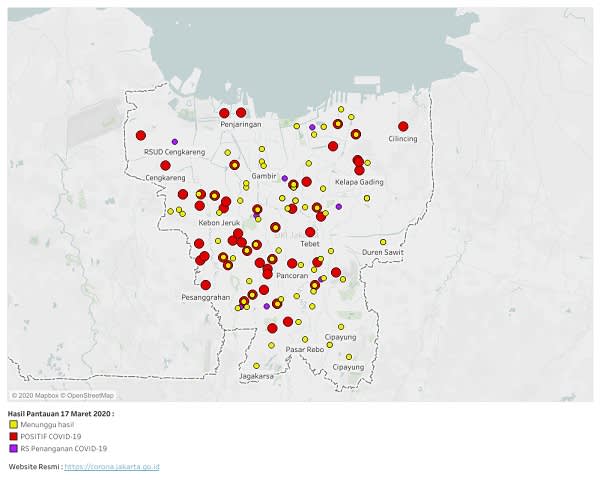Click purple marker below Kelapa Gading label
The height and width of the screenshot is (480, 600).
pyautogui.click(x=339, y=207)
